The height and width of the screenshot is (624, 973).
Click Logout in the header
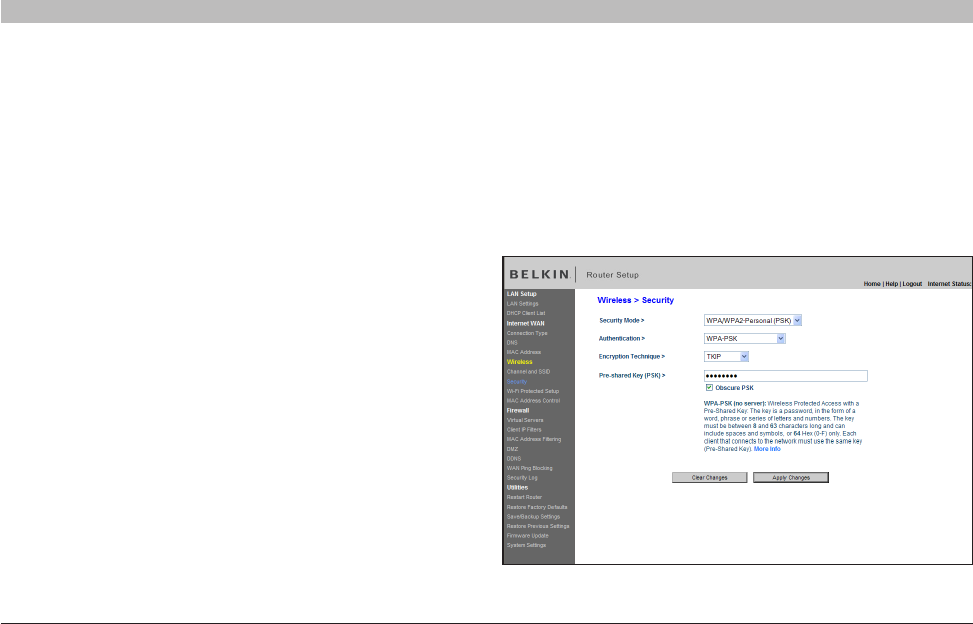912,284
